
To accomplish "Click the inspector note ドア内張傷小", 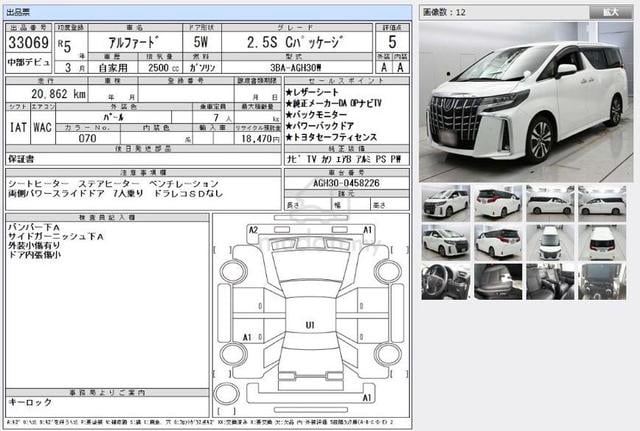I will click(x=34, y=255).
